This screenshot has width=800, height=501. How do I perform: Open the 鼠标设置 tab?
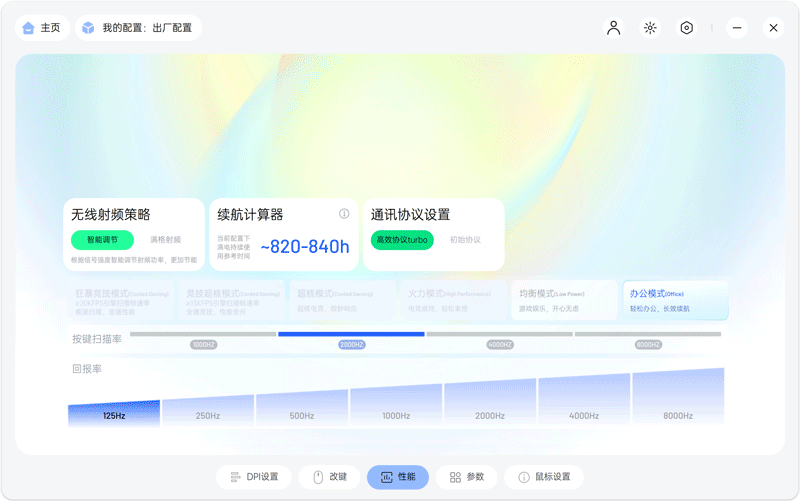point(544,477)
